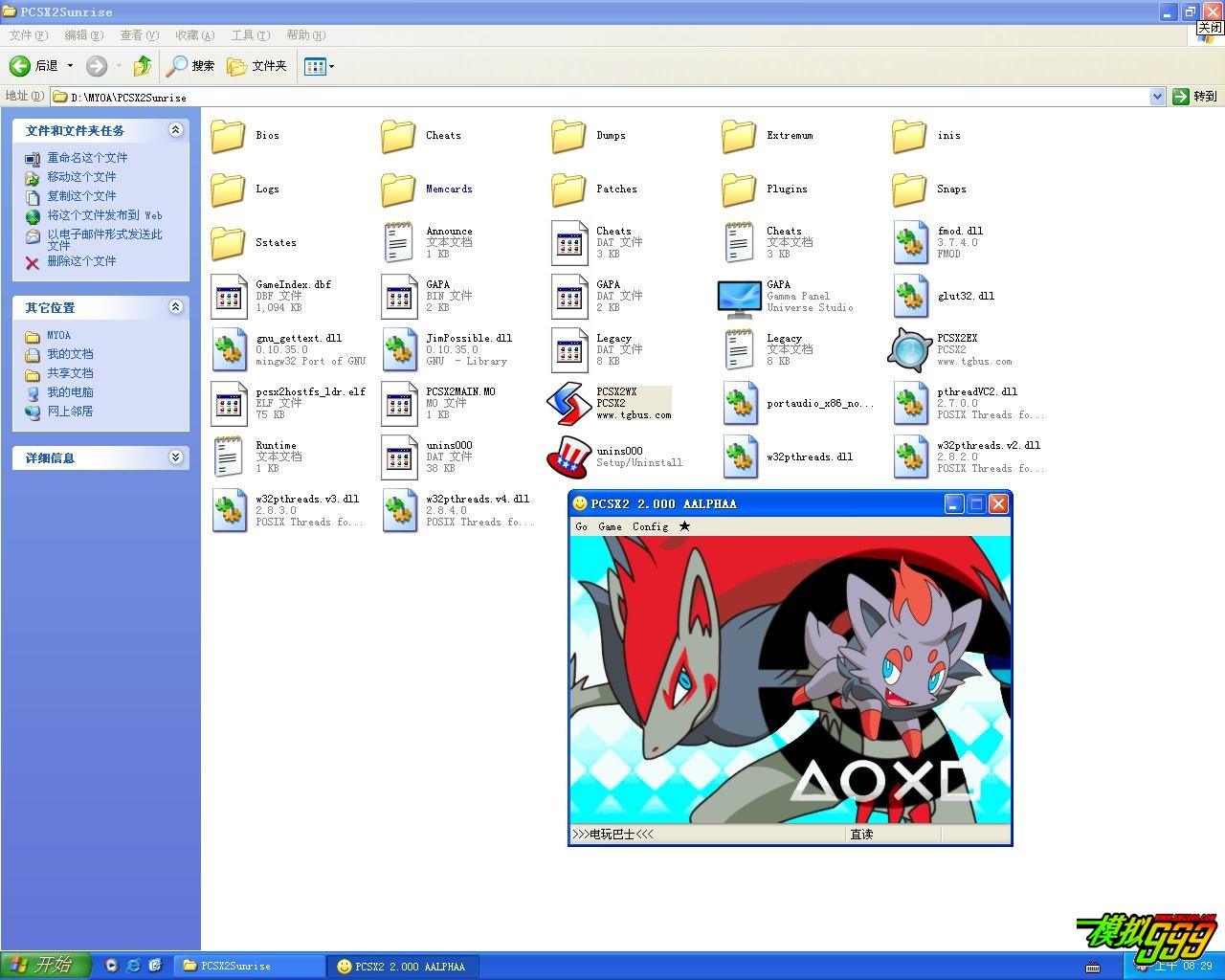Open the Game menu in PCSX2
1225x980 pixels.
(611, 527)
